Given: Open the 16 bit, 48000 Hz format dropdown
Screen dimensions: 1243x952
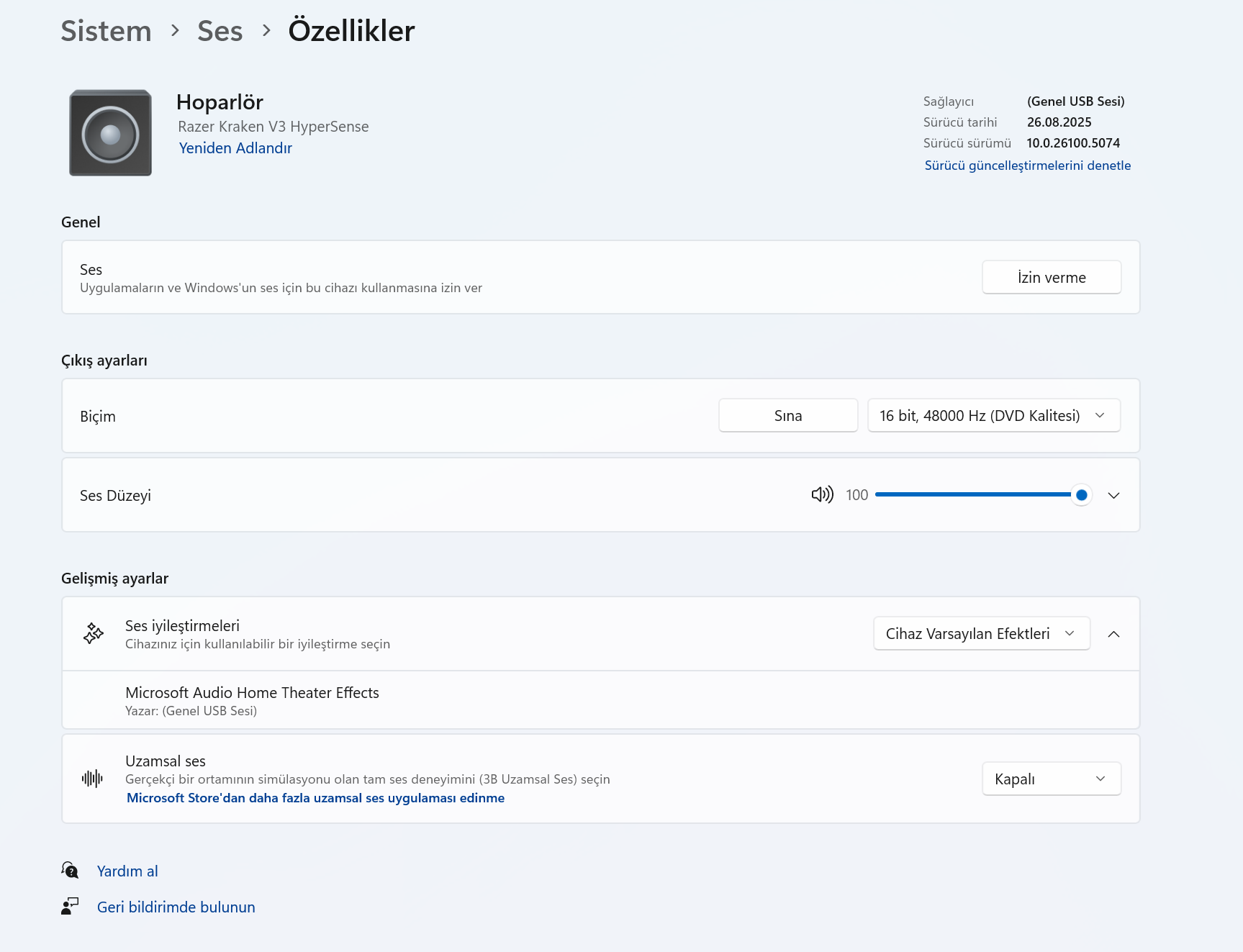Looking at the screenshot, I should point(994,415).
